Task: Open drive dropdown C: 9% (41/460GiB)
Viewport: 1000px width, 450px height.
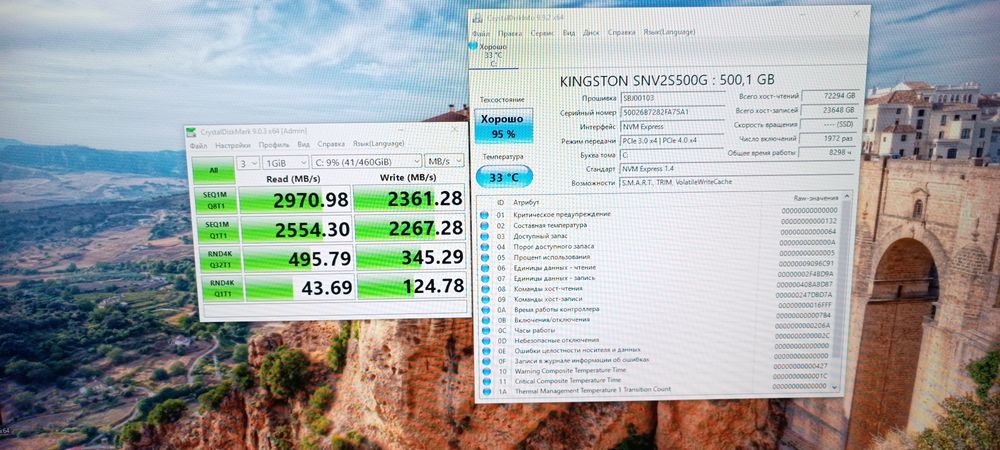Action: [368, 161]
